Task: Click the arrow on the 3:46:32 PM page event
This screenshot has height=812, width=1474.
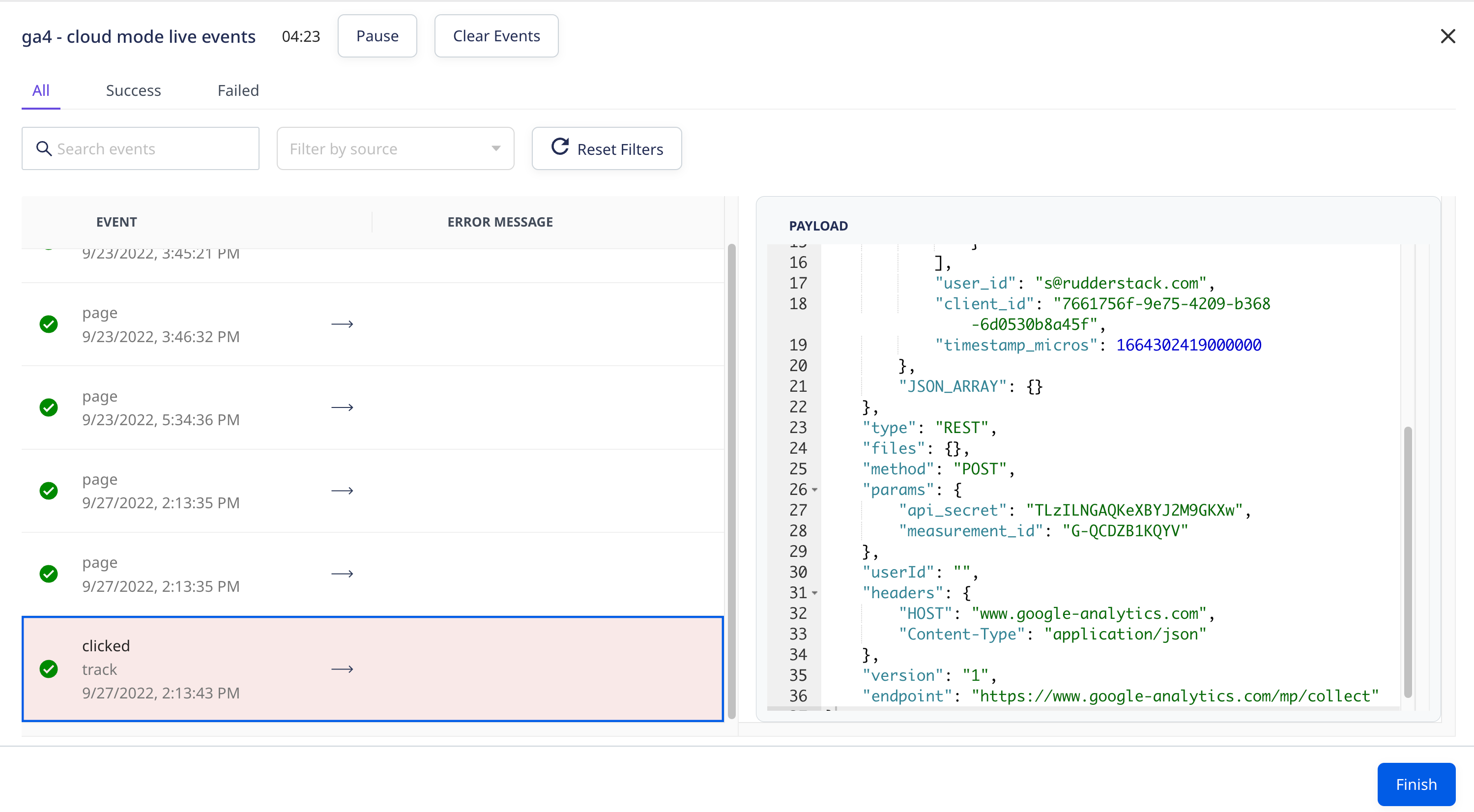Action: pyautogui.click(x=342, y=324)
